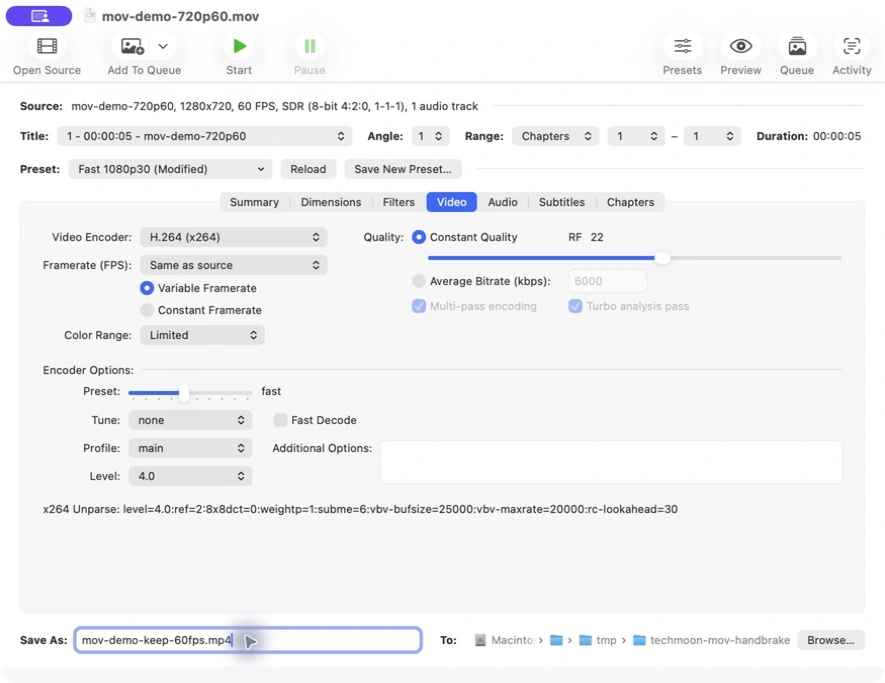Viewport: 885px width, 683px height.
Task: Click the mov-demo-720p60.mov document icon
Action: 89,15
